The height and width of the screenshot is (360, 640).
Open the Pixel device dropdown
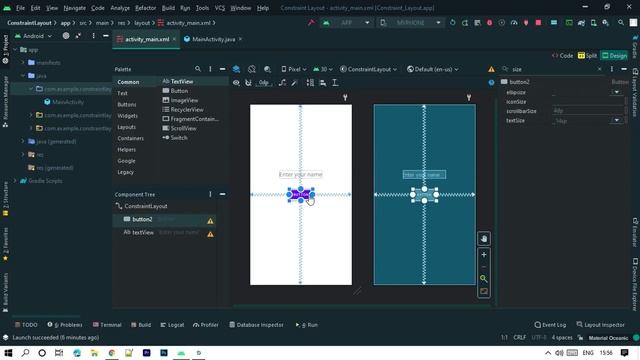pos(294,69)
